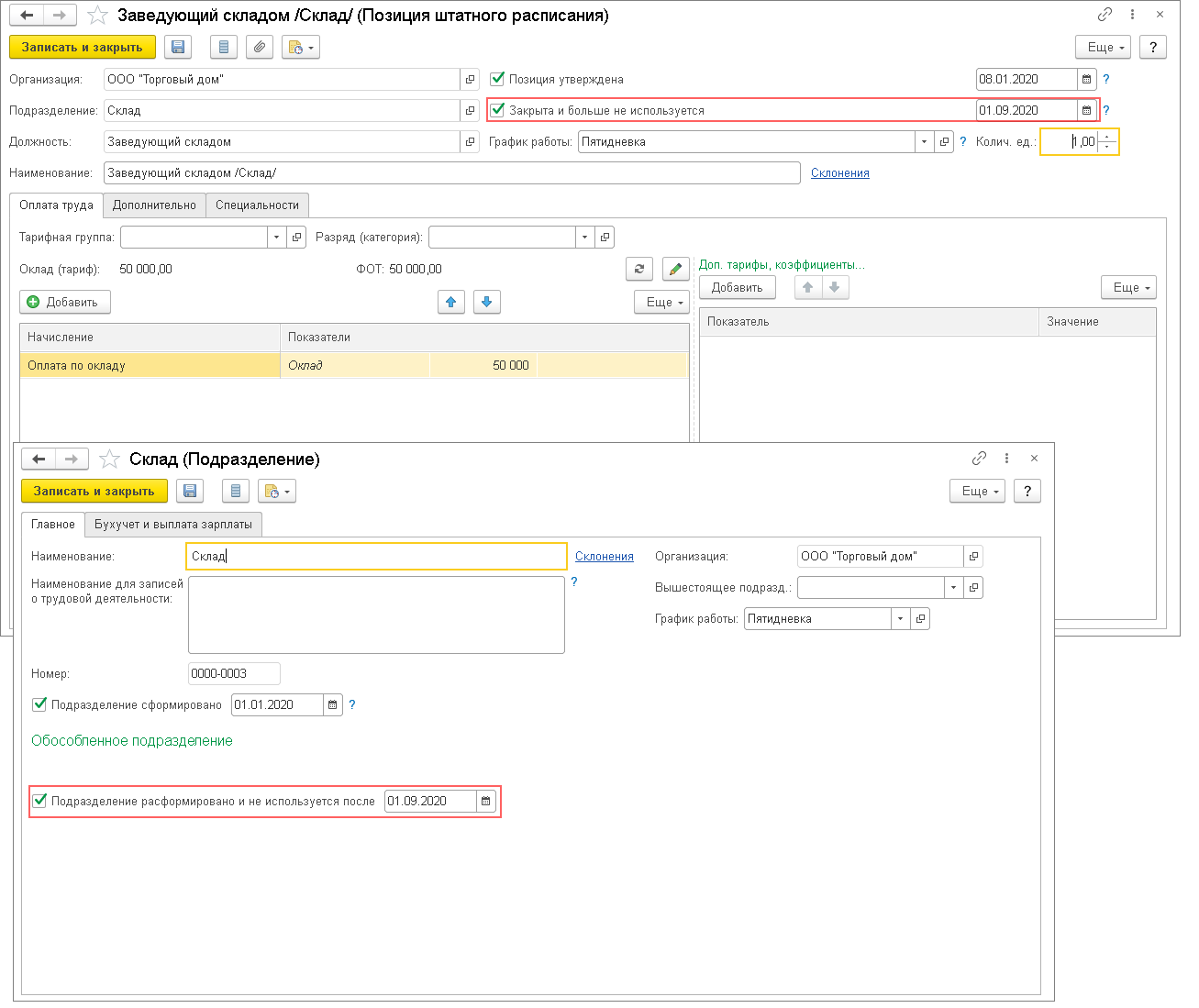Move accrual row up with blue arrow
This screenshot has width=1199, height=1008.
[x=451, y=302]
